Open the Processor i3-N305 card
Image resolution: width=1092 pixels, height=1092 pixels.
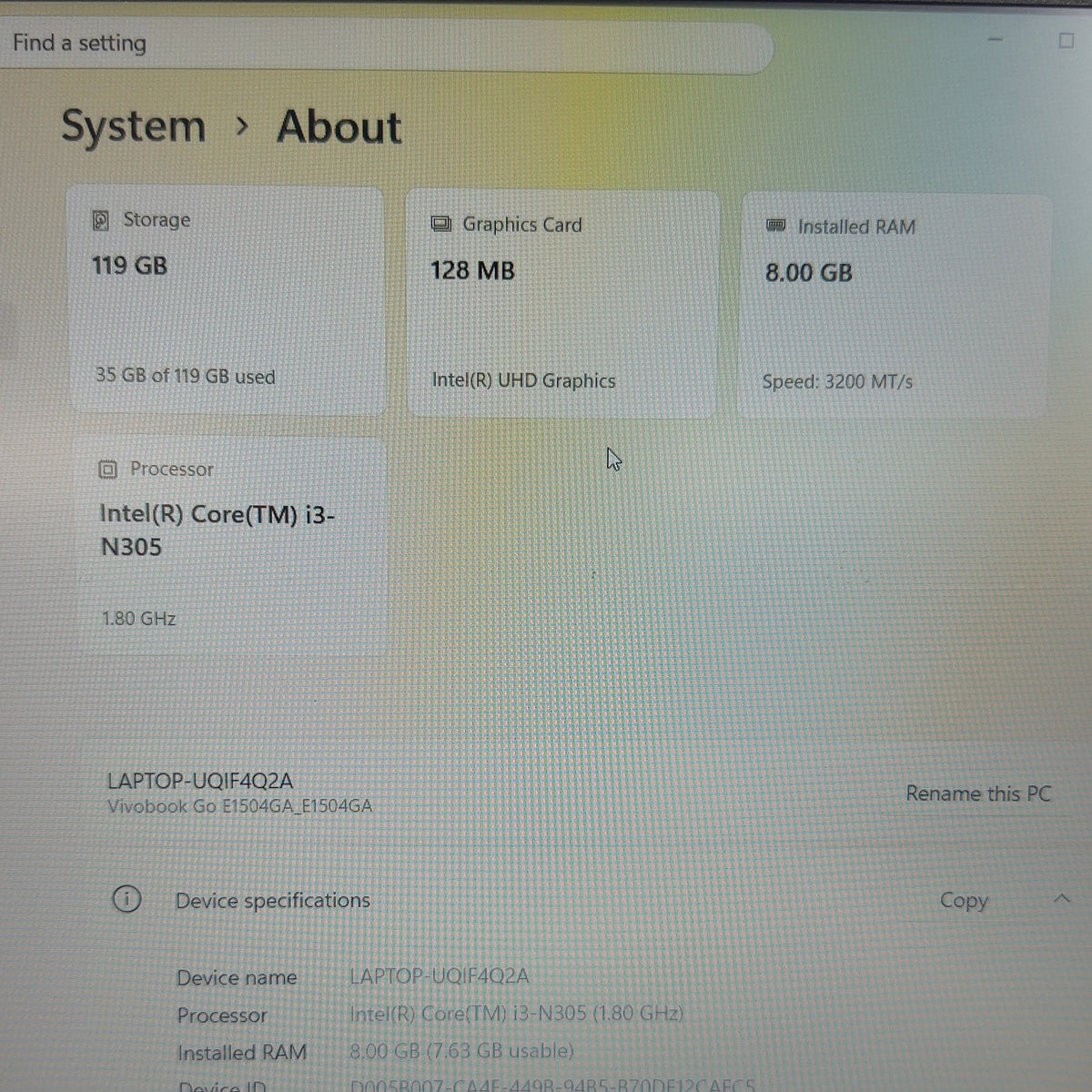coord(231,546)
